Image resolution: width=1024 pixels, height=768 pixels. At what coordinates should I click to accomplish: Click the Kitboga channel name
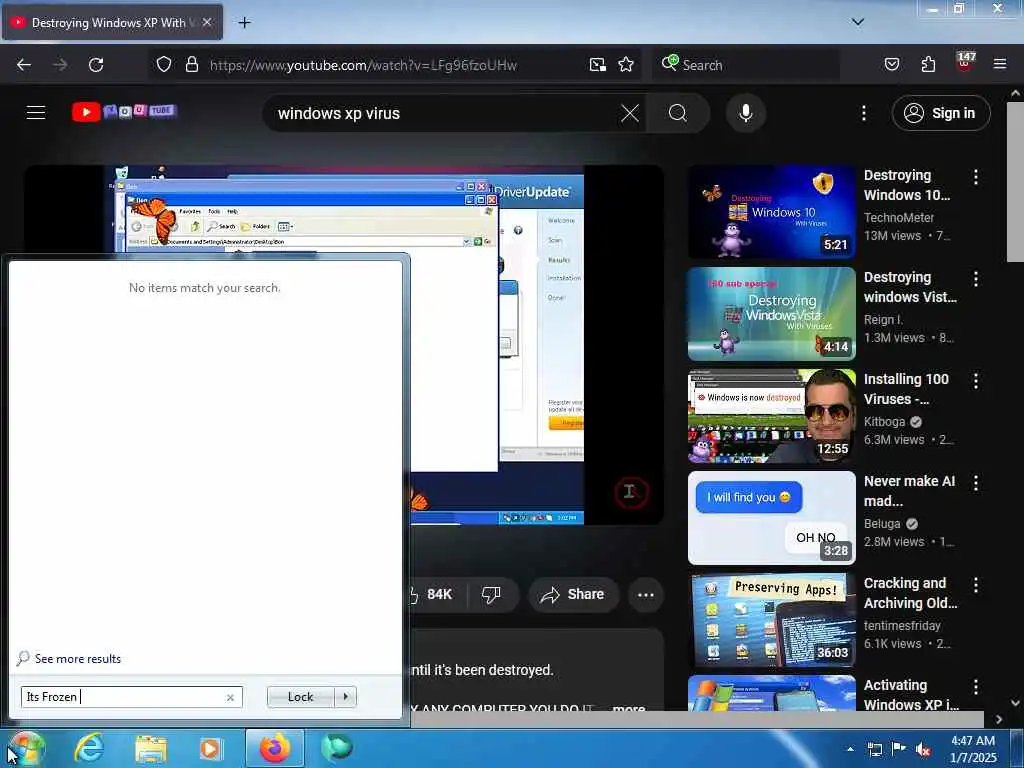(884, 422)
